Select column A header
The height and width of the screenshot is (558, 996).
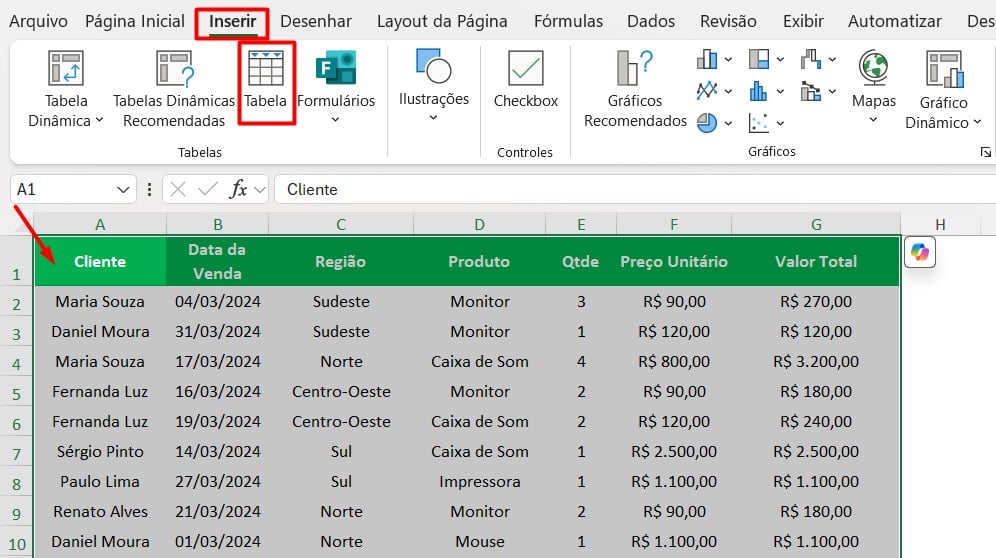100,224
